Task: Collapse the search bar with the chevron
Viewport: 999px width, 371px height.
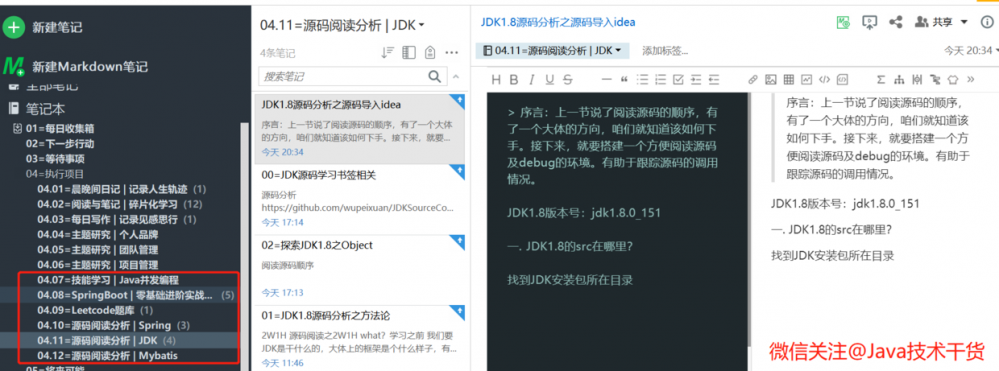Action: pos(456,76)
